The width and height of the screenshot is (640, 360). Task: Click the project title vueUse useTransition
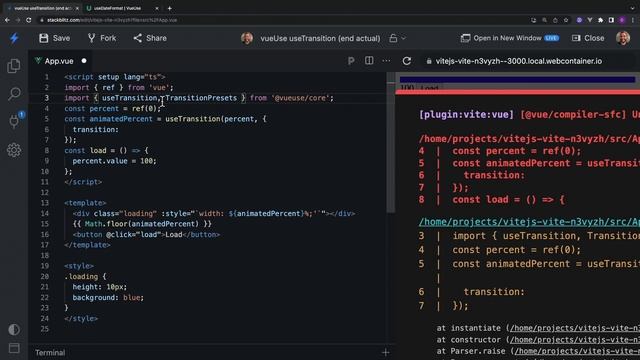pos(320,38)
